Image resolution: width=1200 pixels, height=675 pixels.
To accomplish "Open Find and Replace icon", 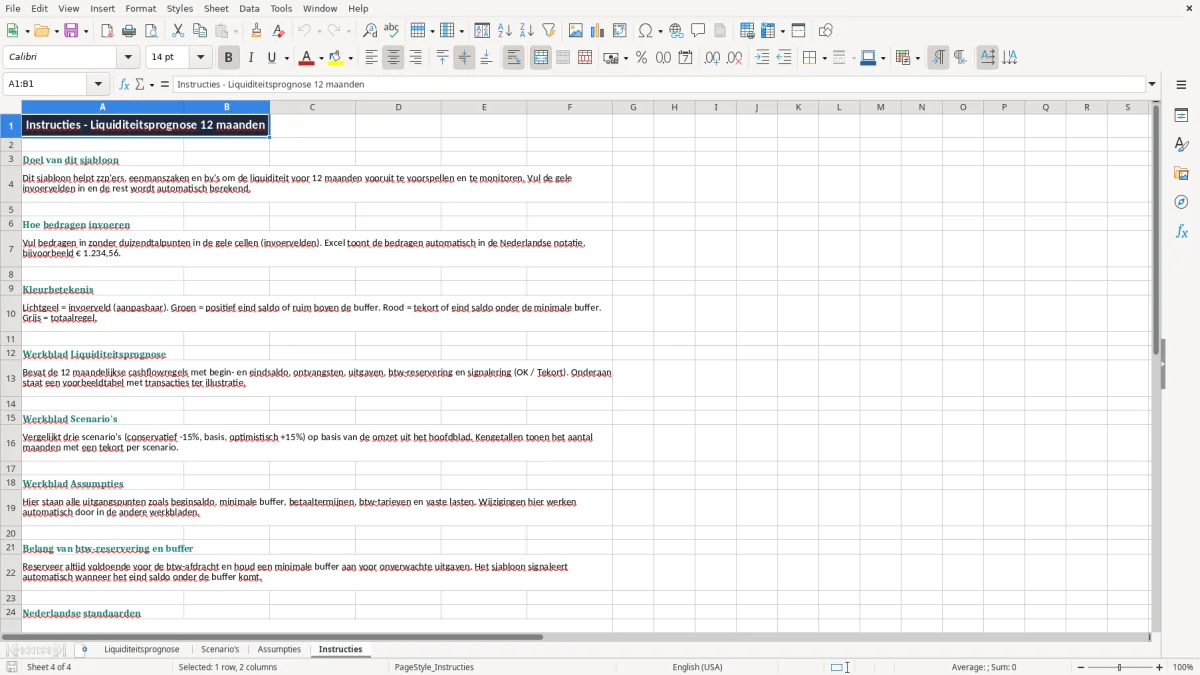I will 370,31.
